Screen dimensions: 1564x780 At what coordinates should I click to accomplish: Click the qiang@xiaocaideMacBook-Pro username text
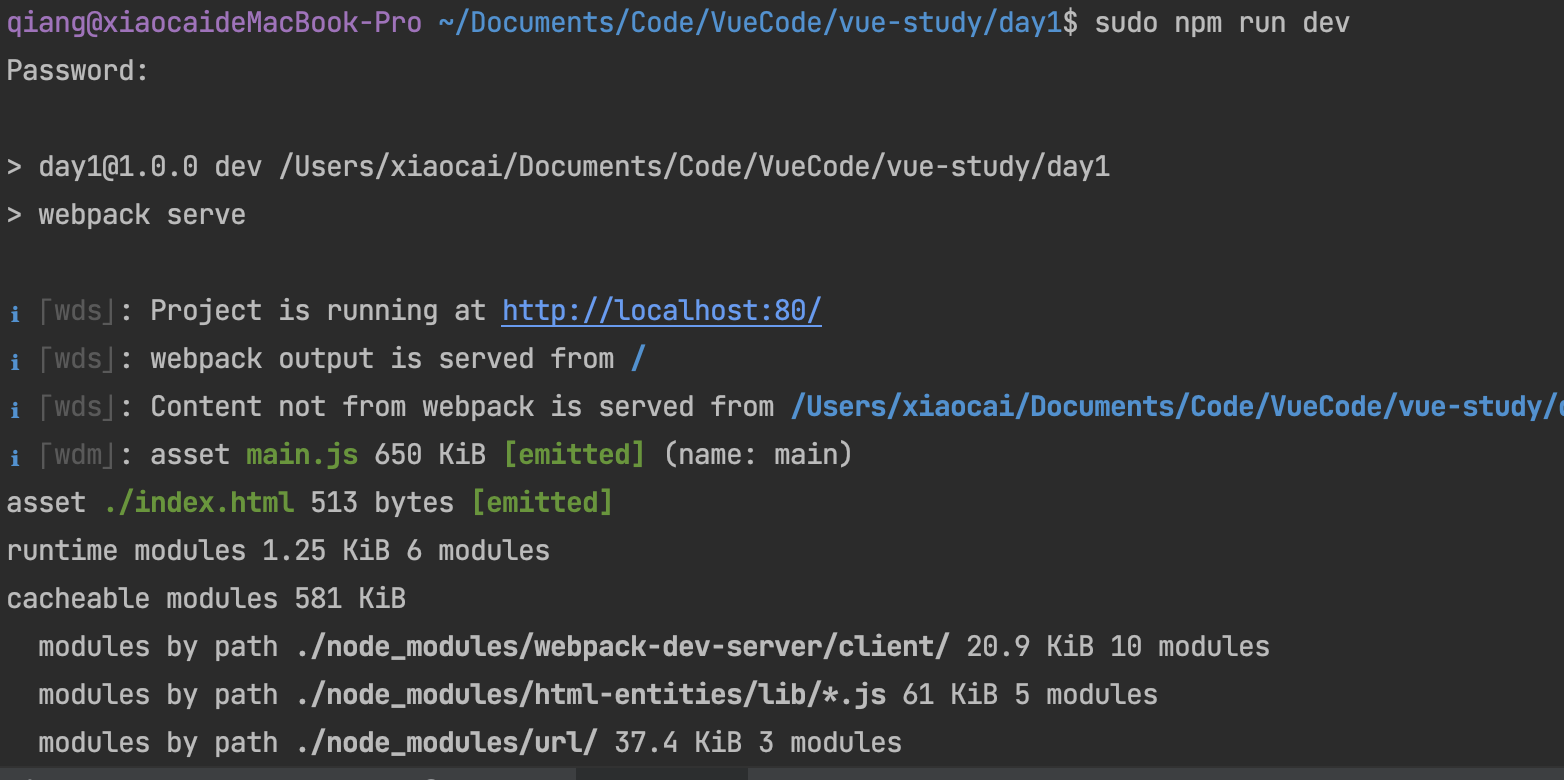pyautogui.click(x=214, y=23)
